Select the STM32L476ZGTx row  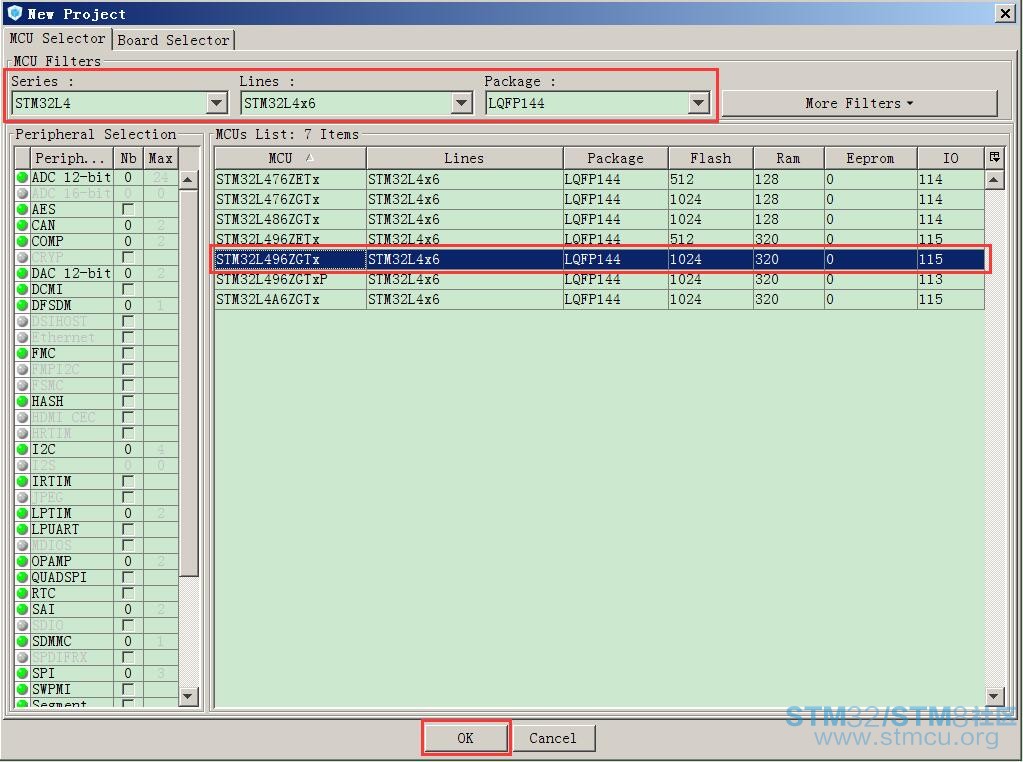click(x=599, y=199)
